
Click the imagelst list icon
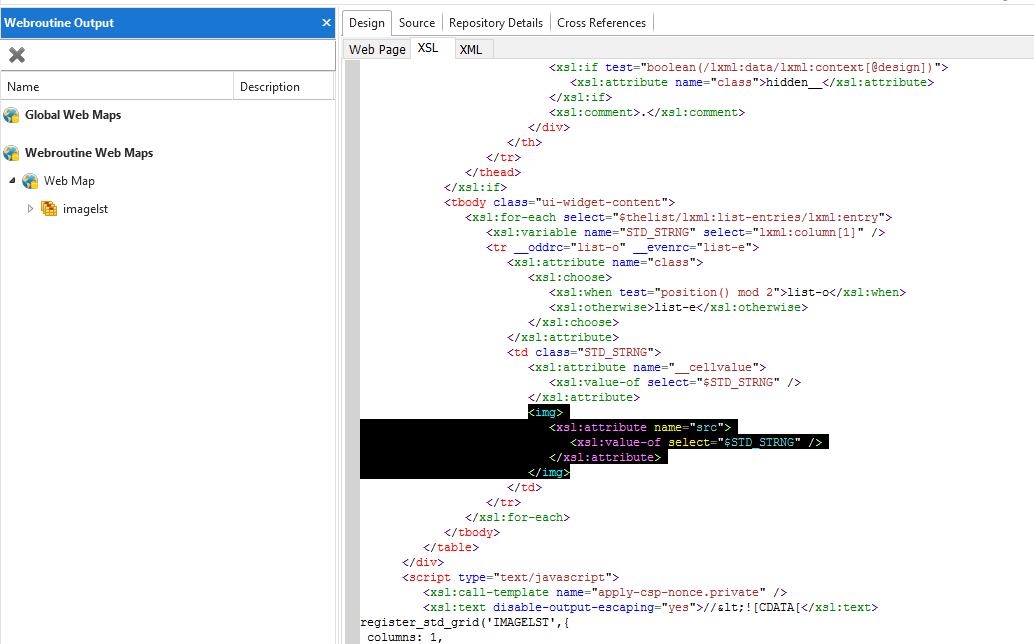49,209
